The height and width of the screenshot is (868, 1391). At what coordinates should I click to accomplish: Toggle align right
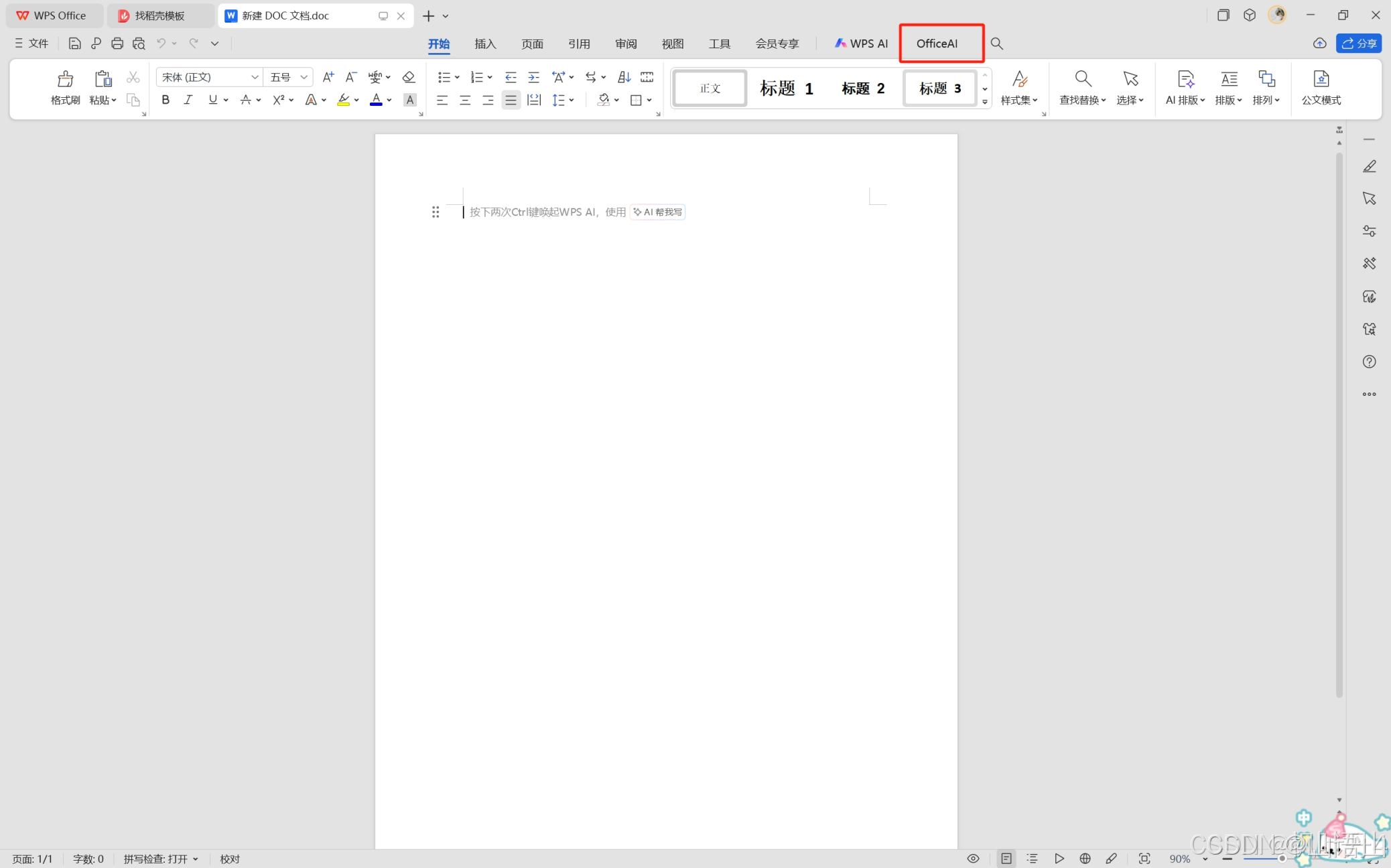[488, 100]
